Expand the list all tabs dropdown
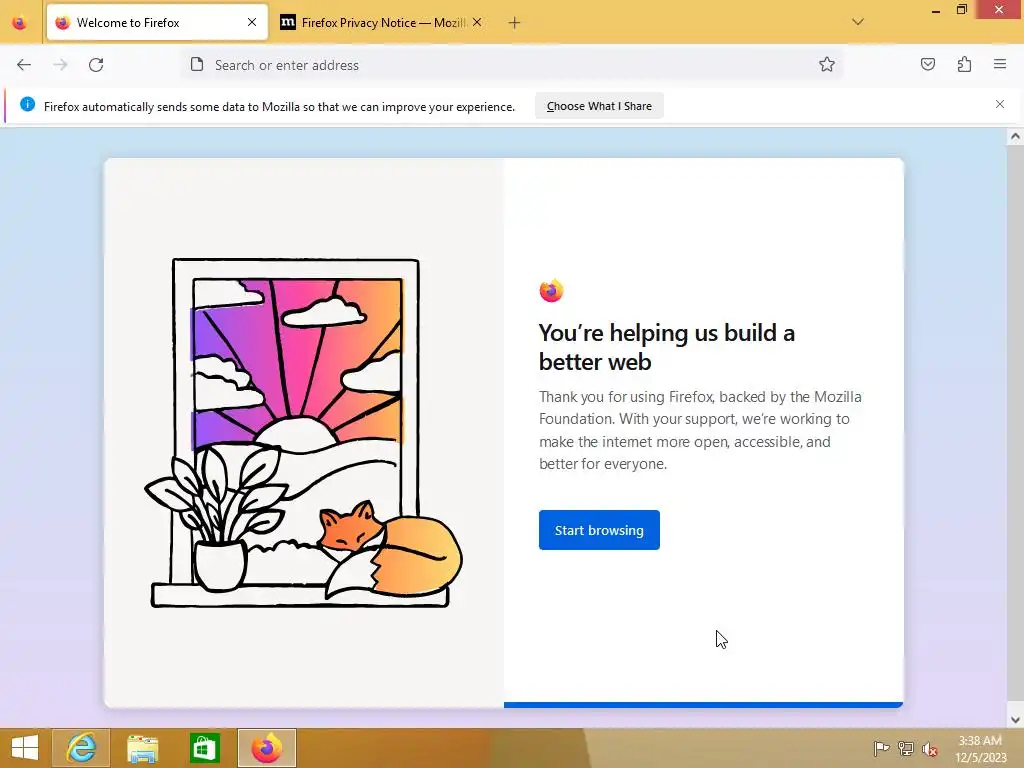The height and width of the screenshot is (768, 1024). pyautogui.click(x=858, y=22)
